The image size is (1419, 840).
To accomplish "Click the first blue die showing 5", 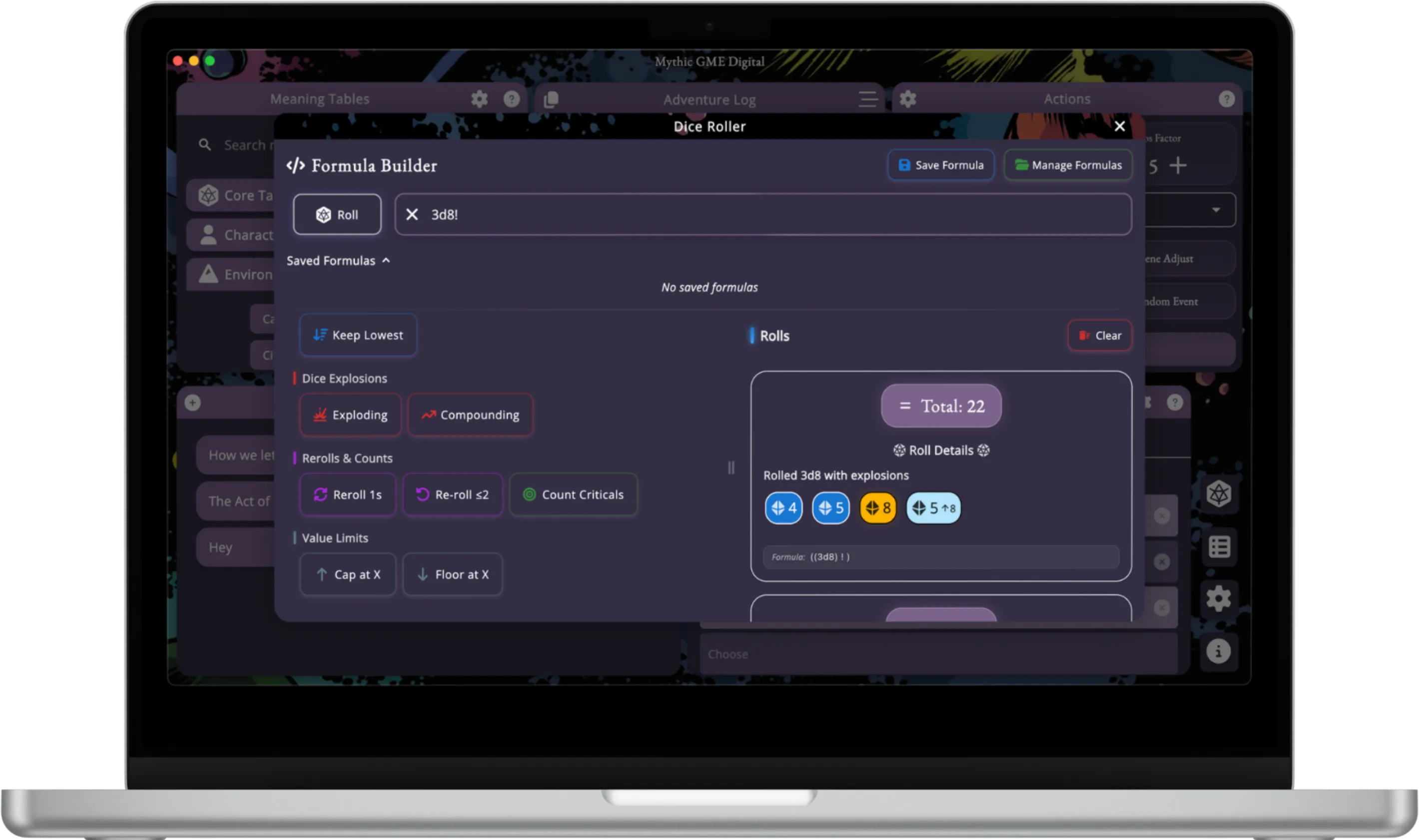I will click(831, 508).
